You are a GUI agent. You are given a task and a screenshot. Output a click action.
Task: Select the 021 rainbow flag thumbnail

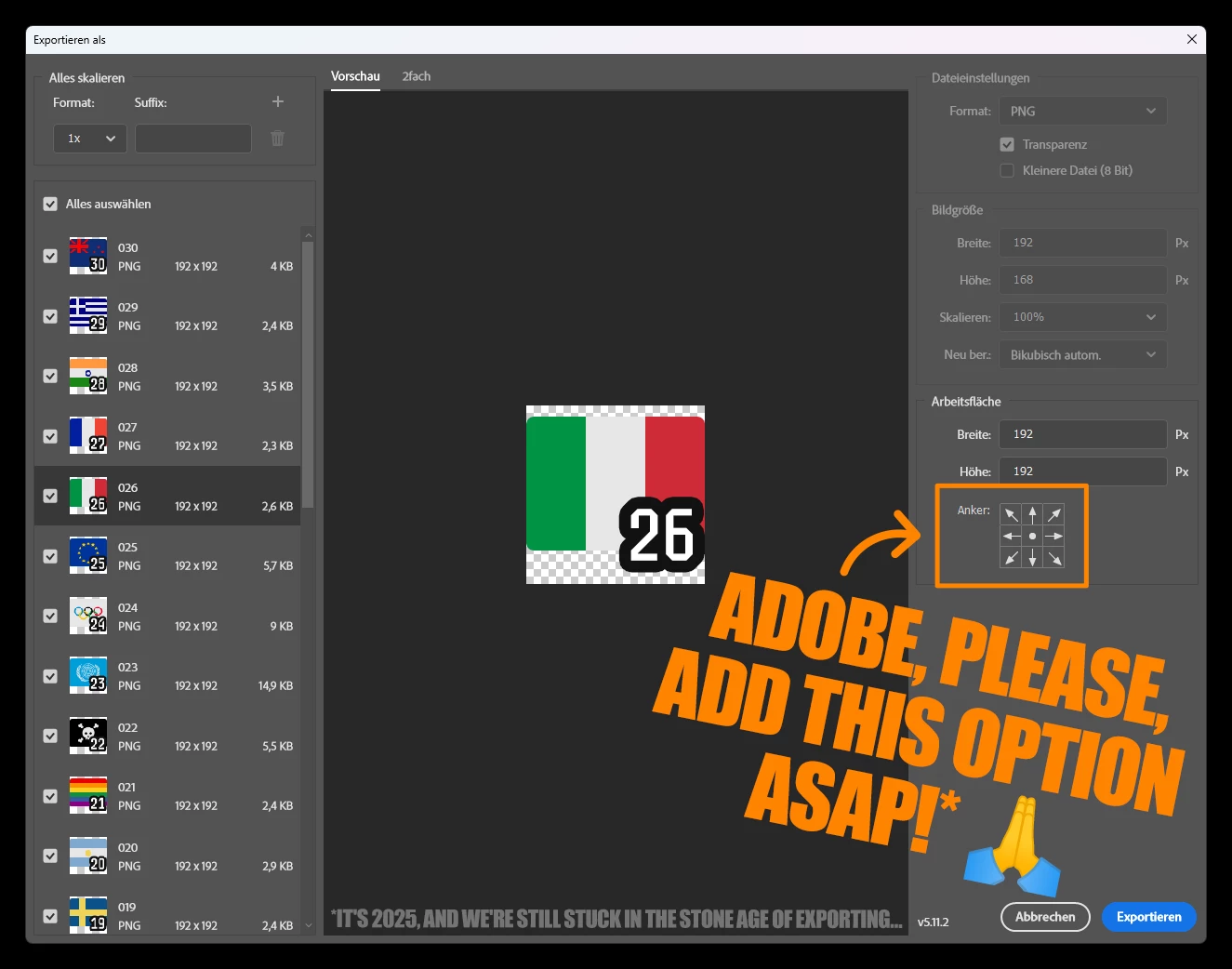tap(88, 795)
